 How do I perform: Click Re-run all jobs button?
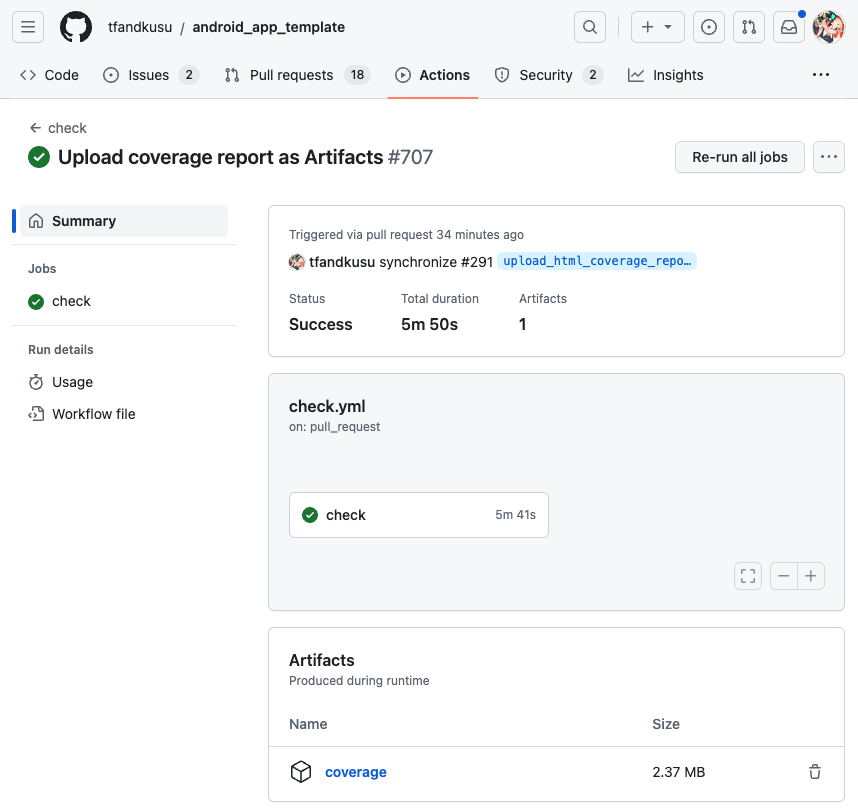740,157
